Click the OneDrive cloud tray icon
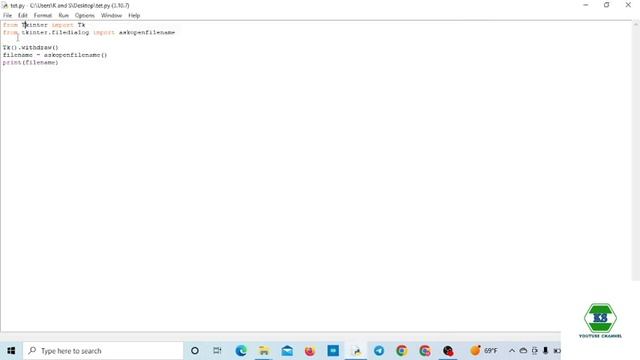640x360 pixels. pyautogui.click(x=523, y=351)
